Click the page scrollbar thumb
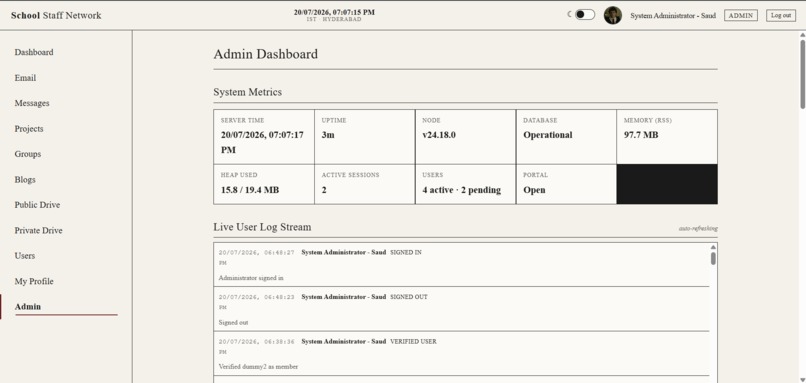Image resolution: width=806 pixels, height=383 pixels. tap(802, 74)
